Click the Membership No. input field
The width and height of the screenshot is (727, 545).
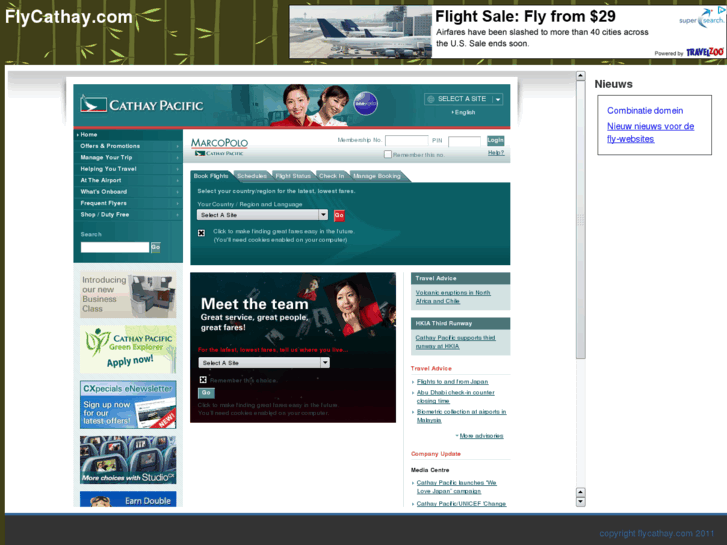coord(407,141)
